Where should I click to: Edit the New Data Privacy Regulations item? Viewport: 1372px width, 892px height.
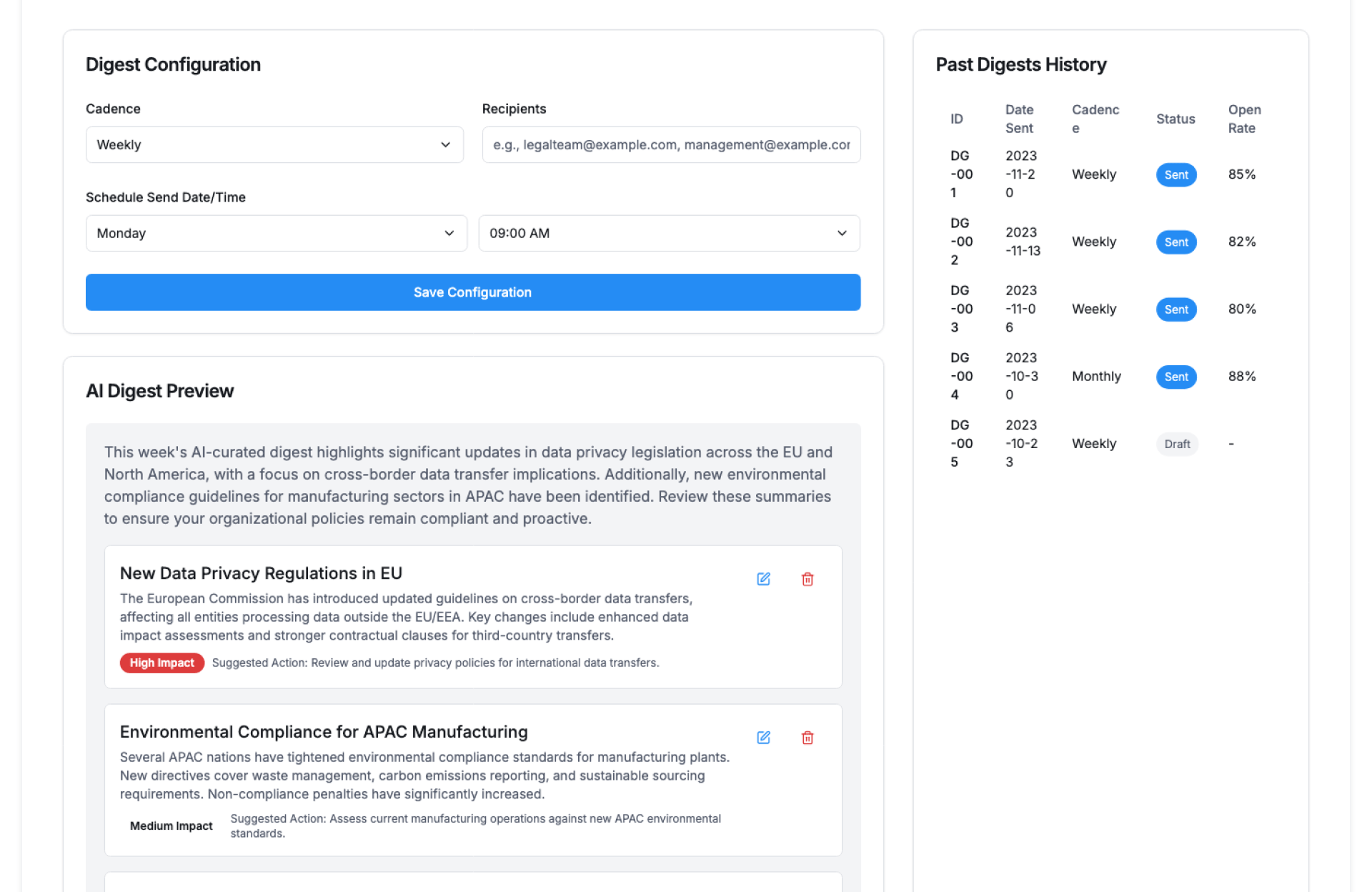(x=763, y=579)
